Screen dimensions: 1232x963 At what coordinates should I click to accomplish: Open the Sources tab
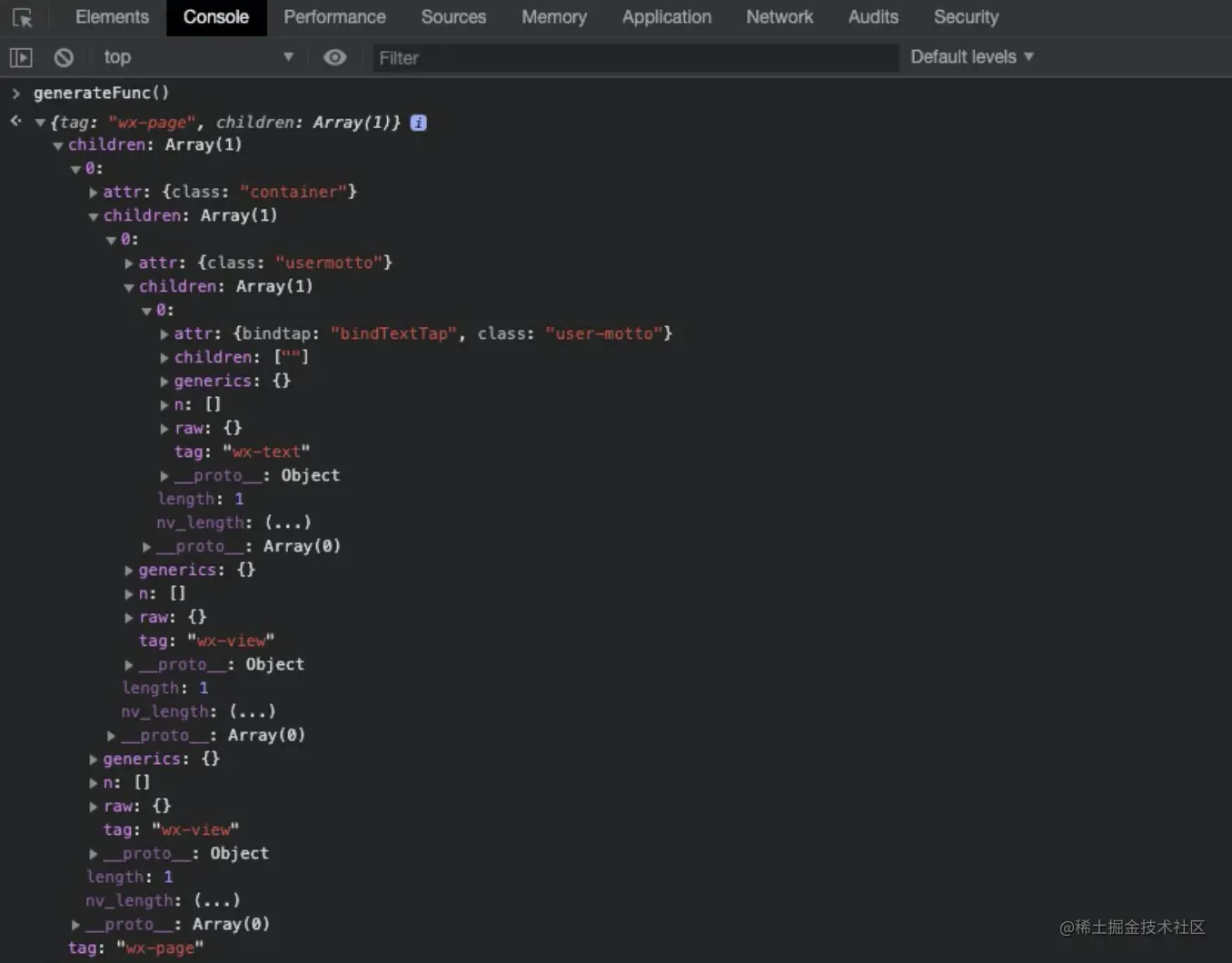(453, 17)
